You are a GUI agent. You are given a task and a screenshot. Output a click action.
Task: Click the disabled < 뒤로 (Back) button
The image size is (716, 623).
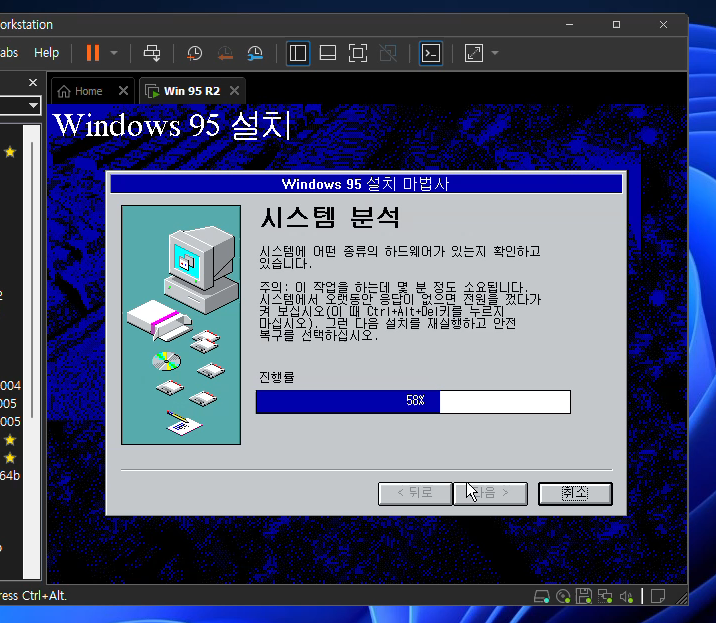[415, 493]
